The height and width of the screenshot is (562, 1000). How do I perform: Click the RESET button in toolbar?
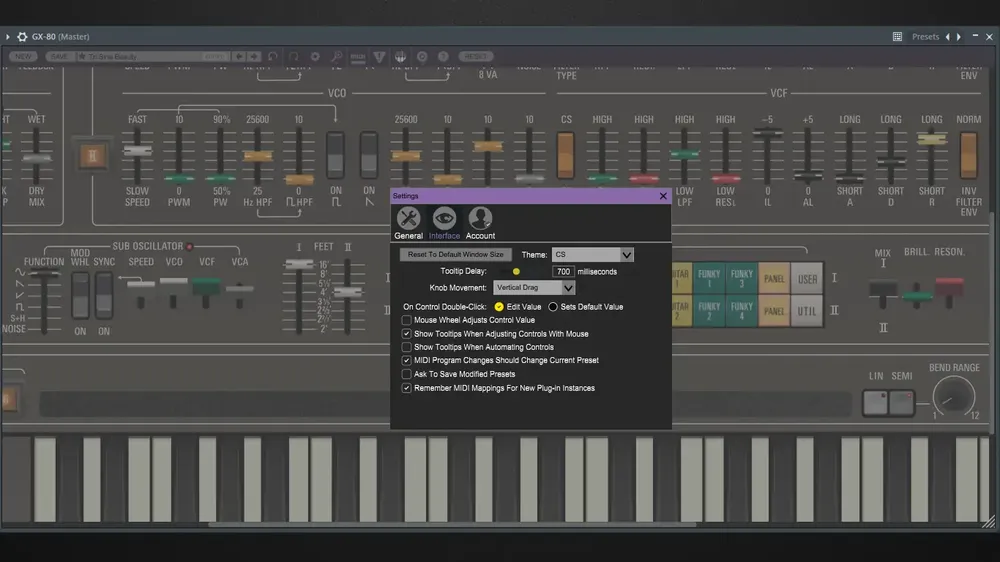pos(476,57)
